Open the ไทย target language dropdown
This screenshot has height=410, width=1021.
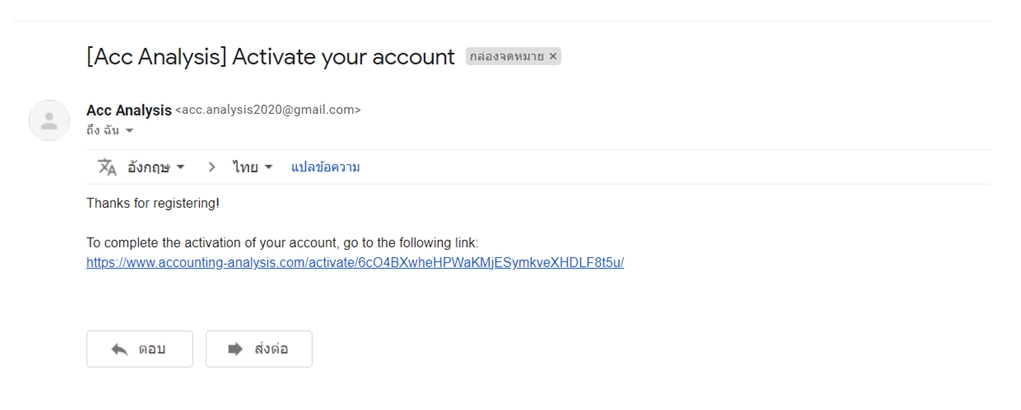(x=253, y=167)
